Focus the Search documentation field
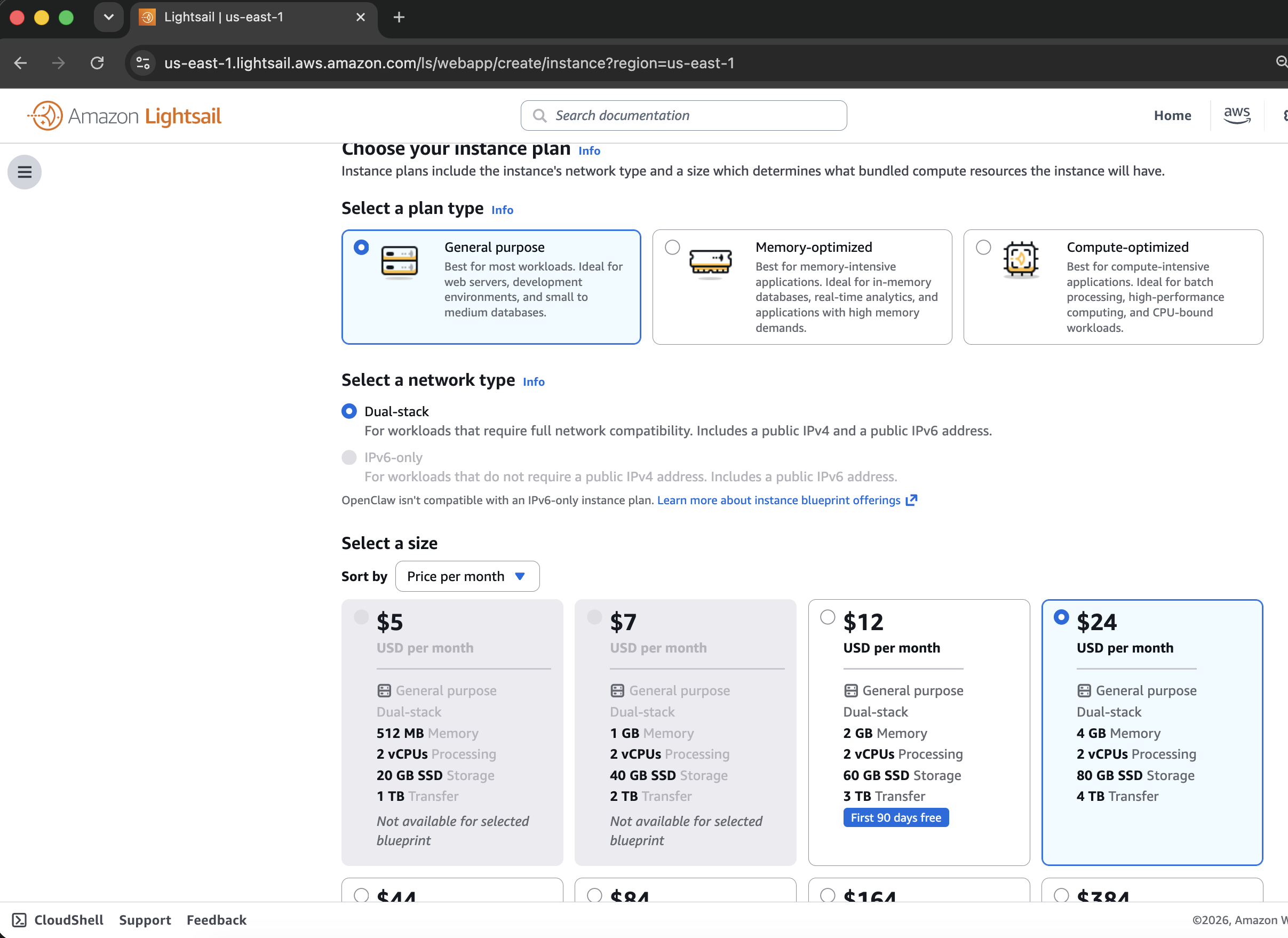 tap(684, 116)
